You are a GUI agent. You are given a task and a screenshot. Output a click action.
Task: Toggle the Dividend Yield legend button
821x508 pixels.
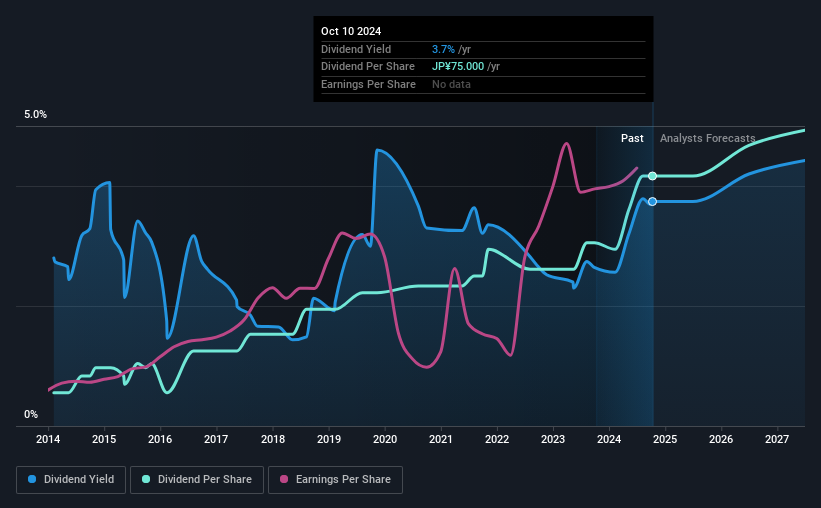tap(71, 480)
